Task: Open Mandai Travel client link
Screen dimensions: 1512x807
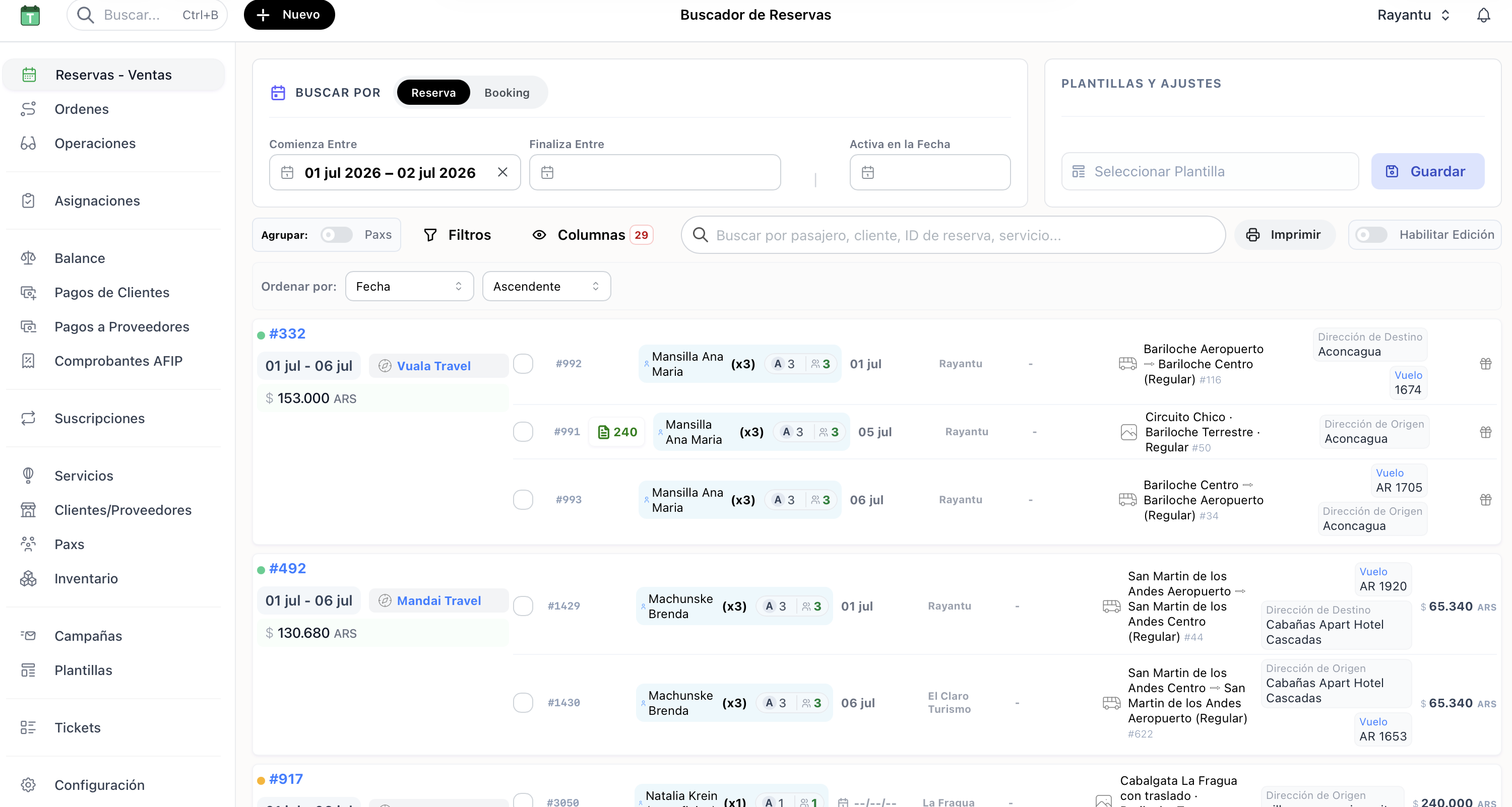Action: tap(438, 600)
